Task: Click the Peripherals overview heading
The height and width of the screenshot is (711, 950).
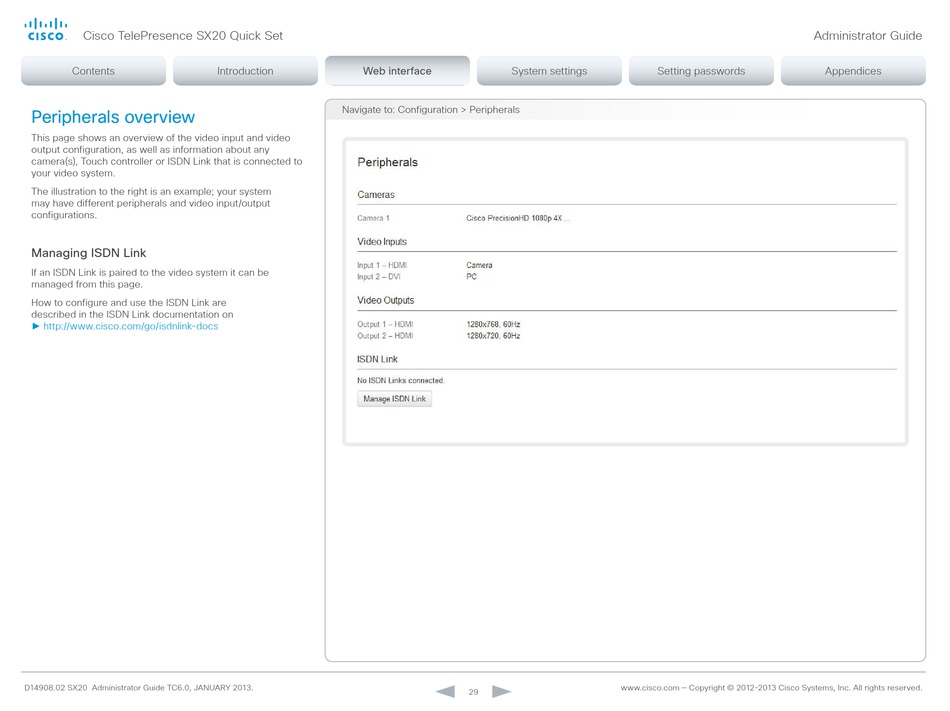Action: coord(113,117)
